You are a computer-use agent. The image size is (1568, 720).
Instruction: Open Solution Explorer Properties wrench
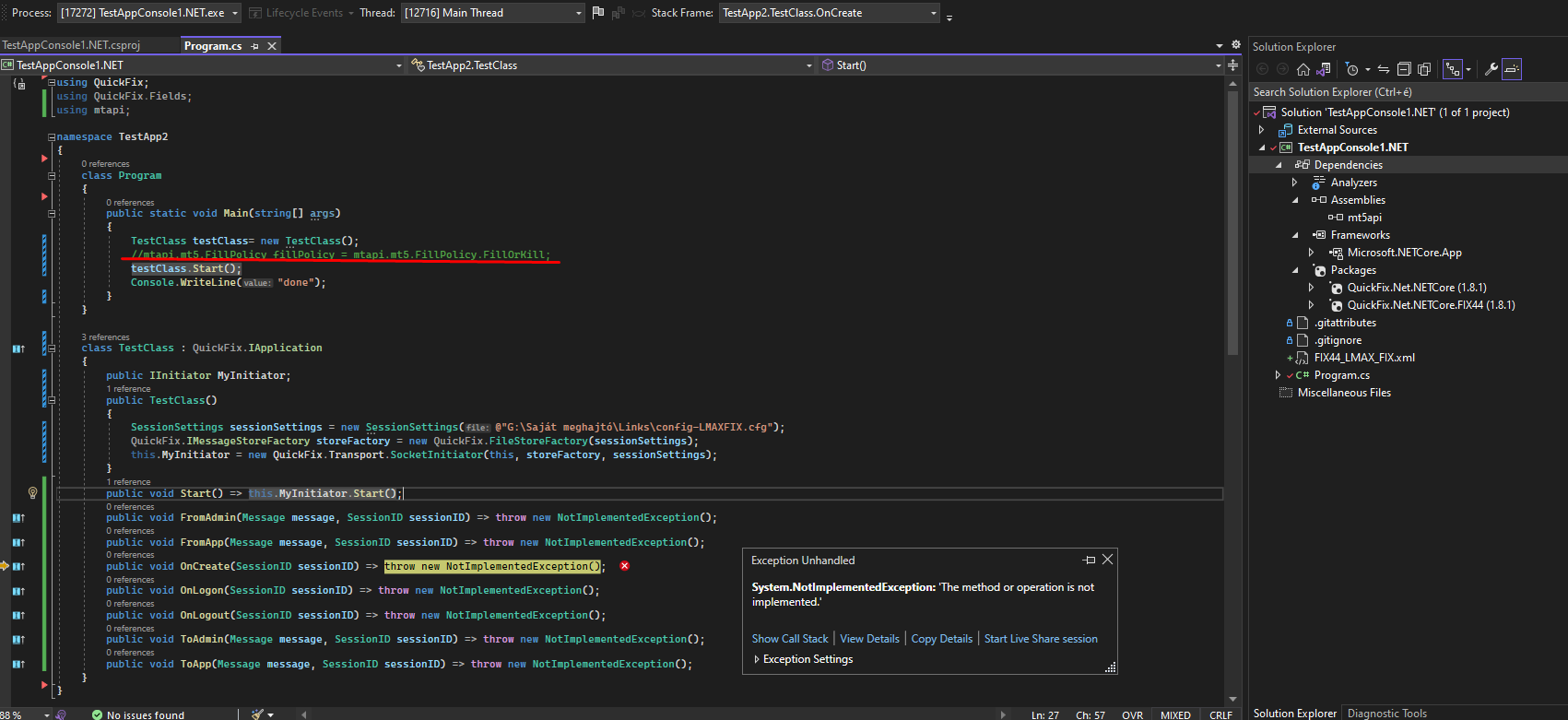[1491, 69]
